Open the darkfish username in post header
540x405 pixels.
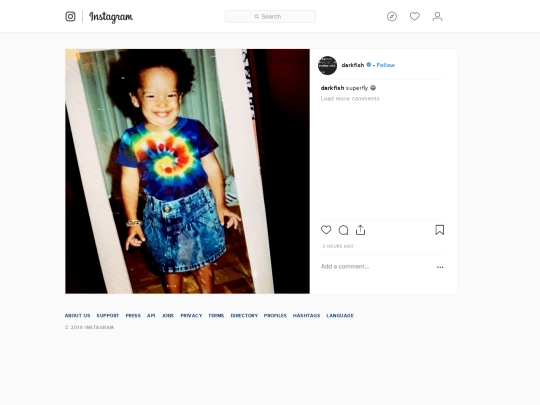(x=353, y=65)
